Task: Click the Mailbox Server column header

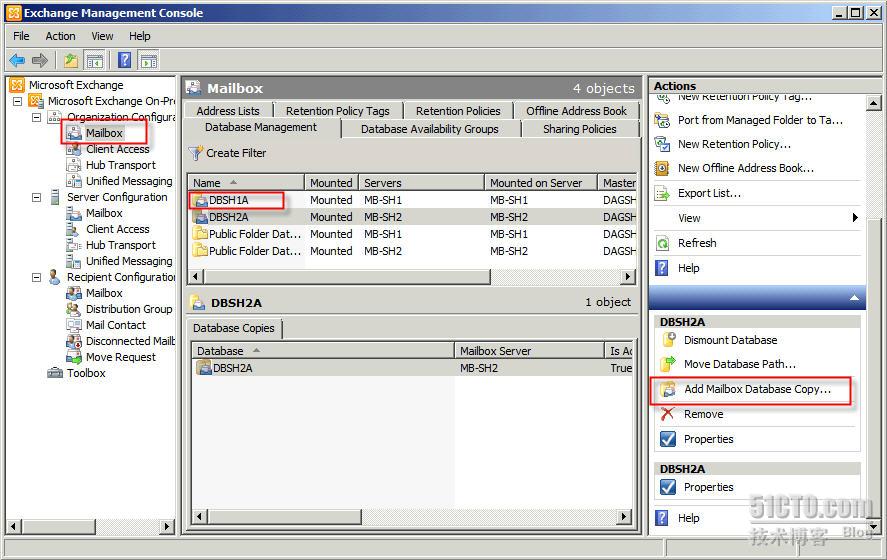Action: coord(529,351)
